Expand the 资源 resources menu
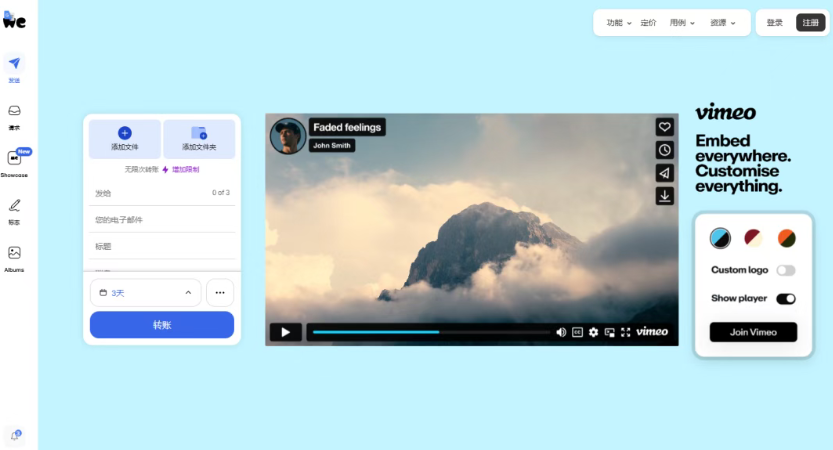 pos(723,23)
